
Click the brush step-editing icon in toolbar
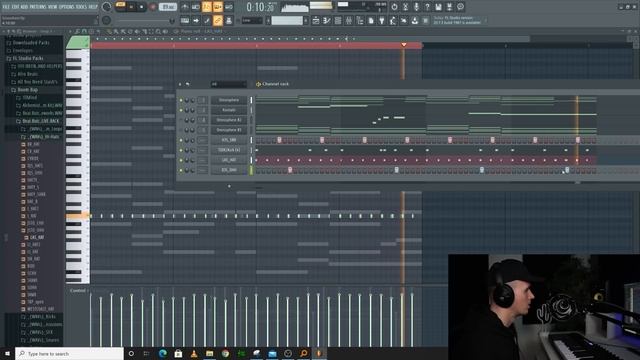point(207,20)
